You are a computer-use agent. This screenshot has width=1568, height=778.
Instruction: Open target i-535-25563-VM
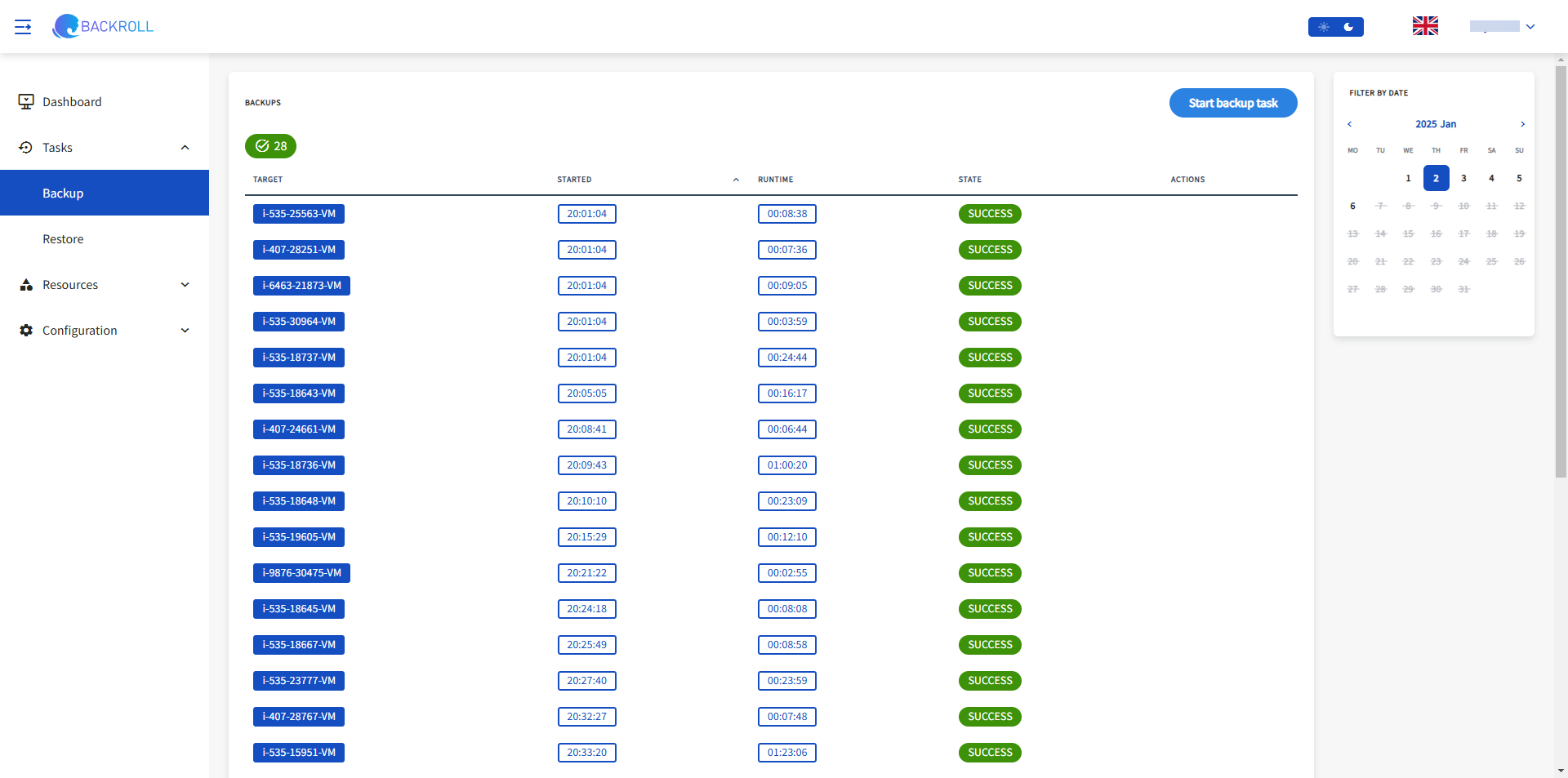coord(298,214)
